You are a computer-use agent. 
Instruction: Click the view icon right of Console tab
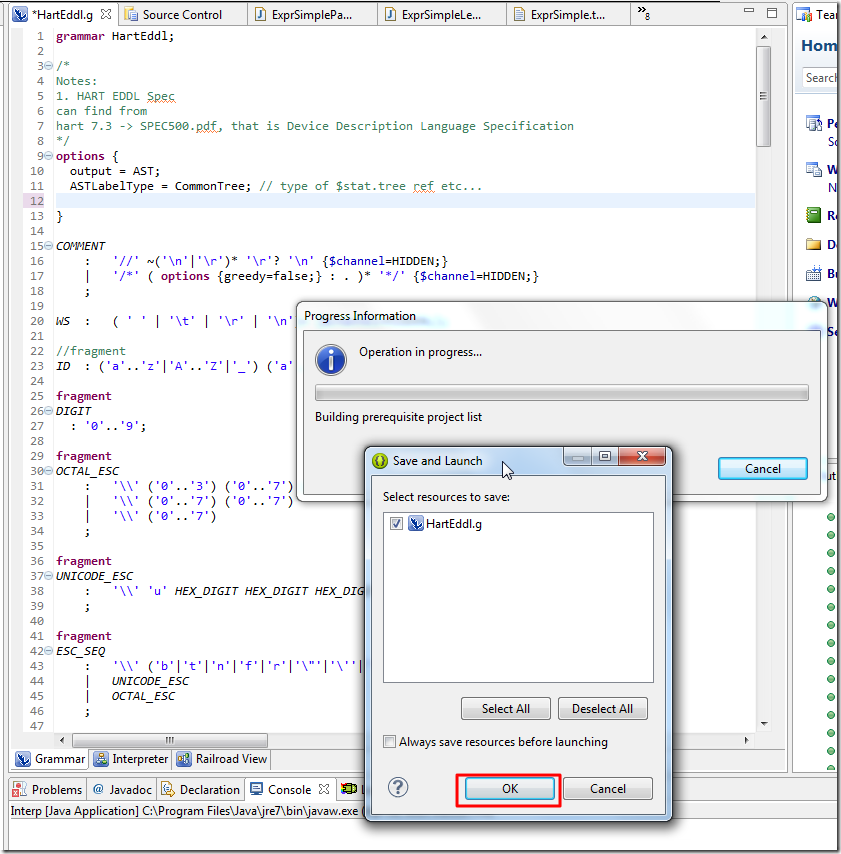click(x=349, y=788)
